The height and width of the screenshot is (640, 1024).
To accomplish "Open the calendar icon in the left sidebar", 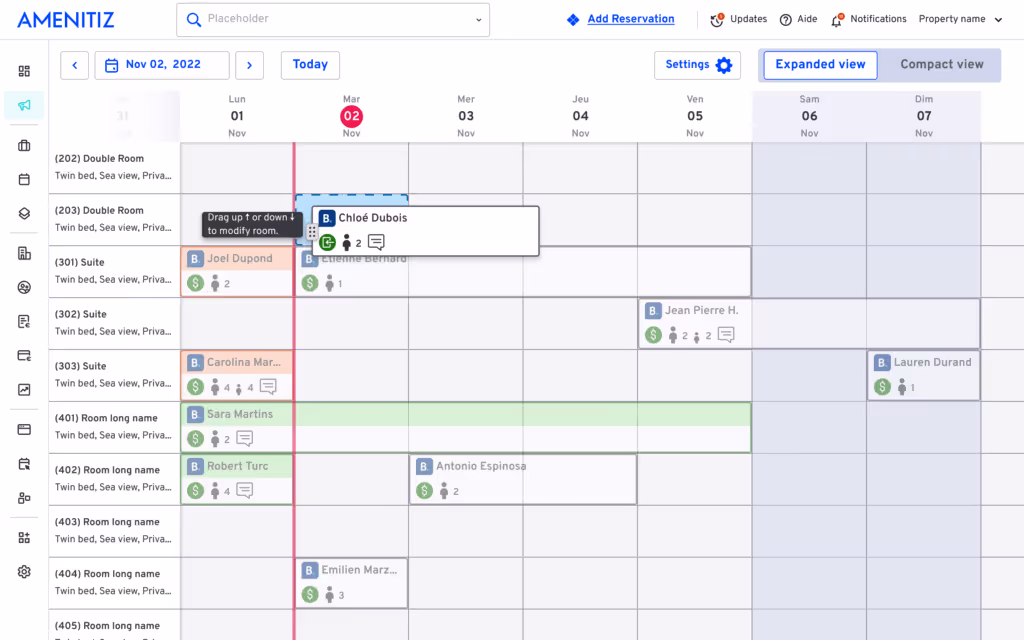I will tap(22, 179).
